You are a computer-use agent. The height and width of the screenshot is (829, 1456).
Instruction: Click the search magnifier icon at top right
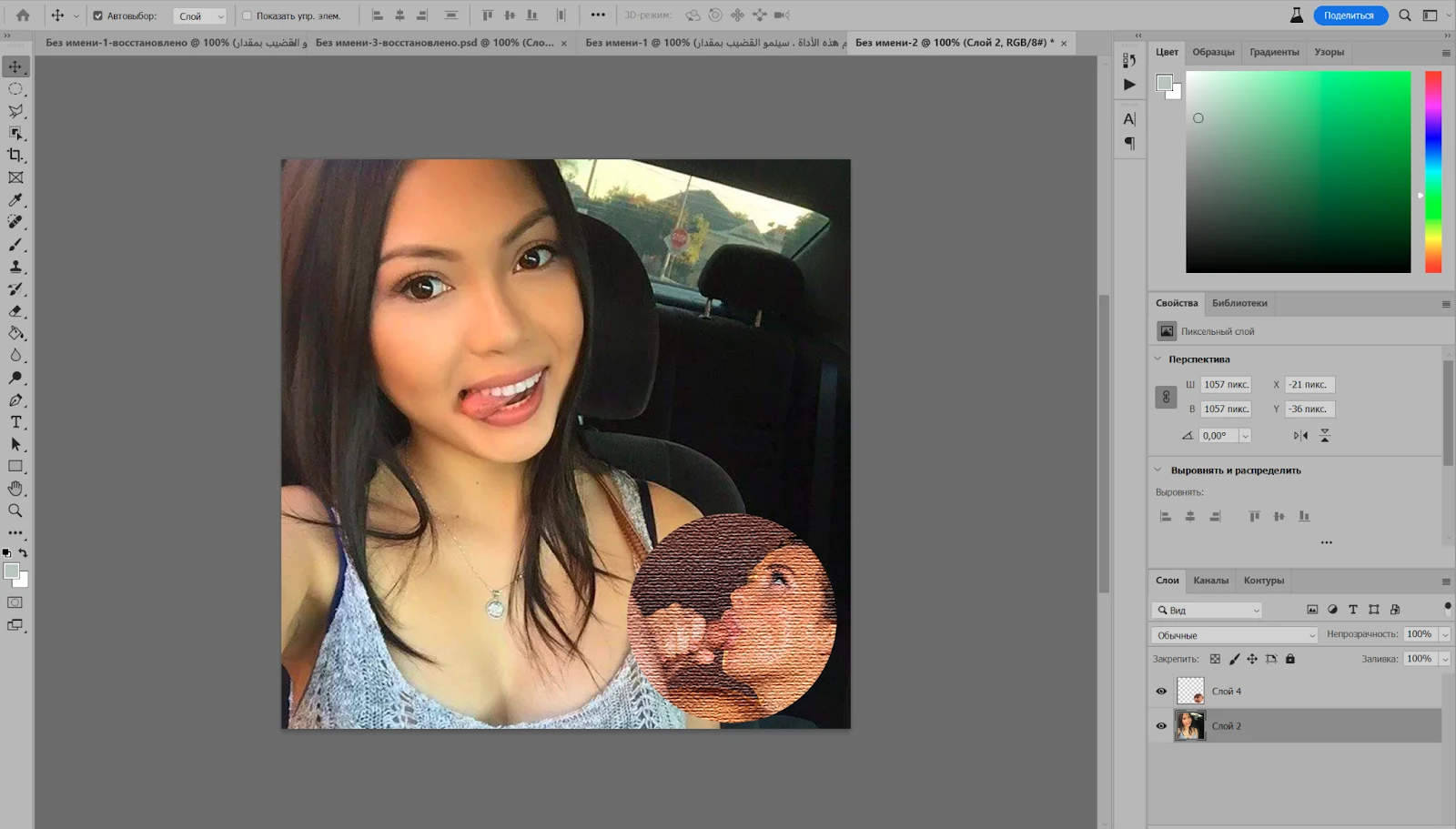coord(1405,15)
